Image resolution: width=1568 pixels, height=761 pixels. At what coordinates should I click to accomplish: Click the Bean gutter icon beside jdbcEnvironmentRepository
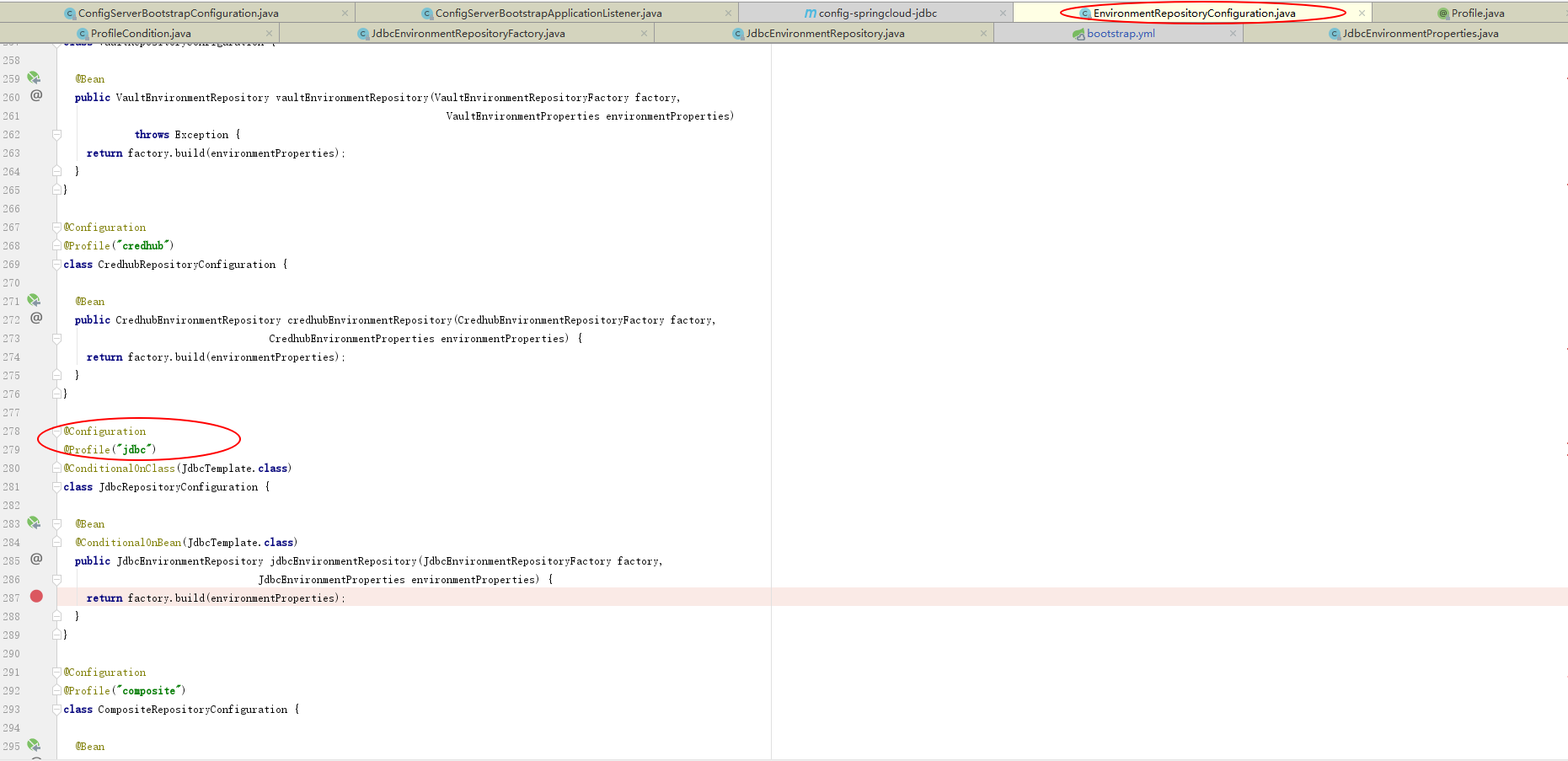34,523
